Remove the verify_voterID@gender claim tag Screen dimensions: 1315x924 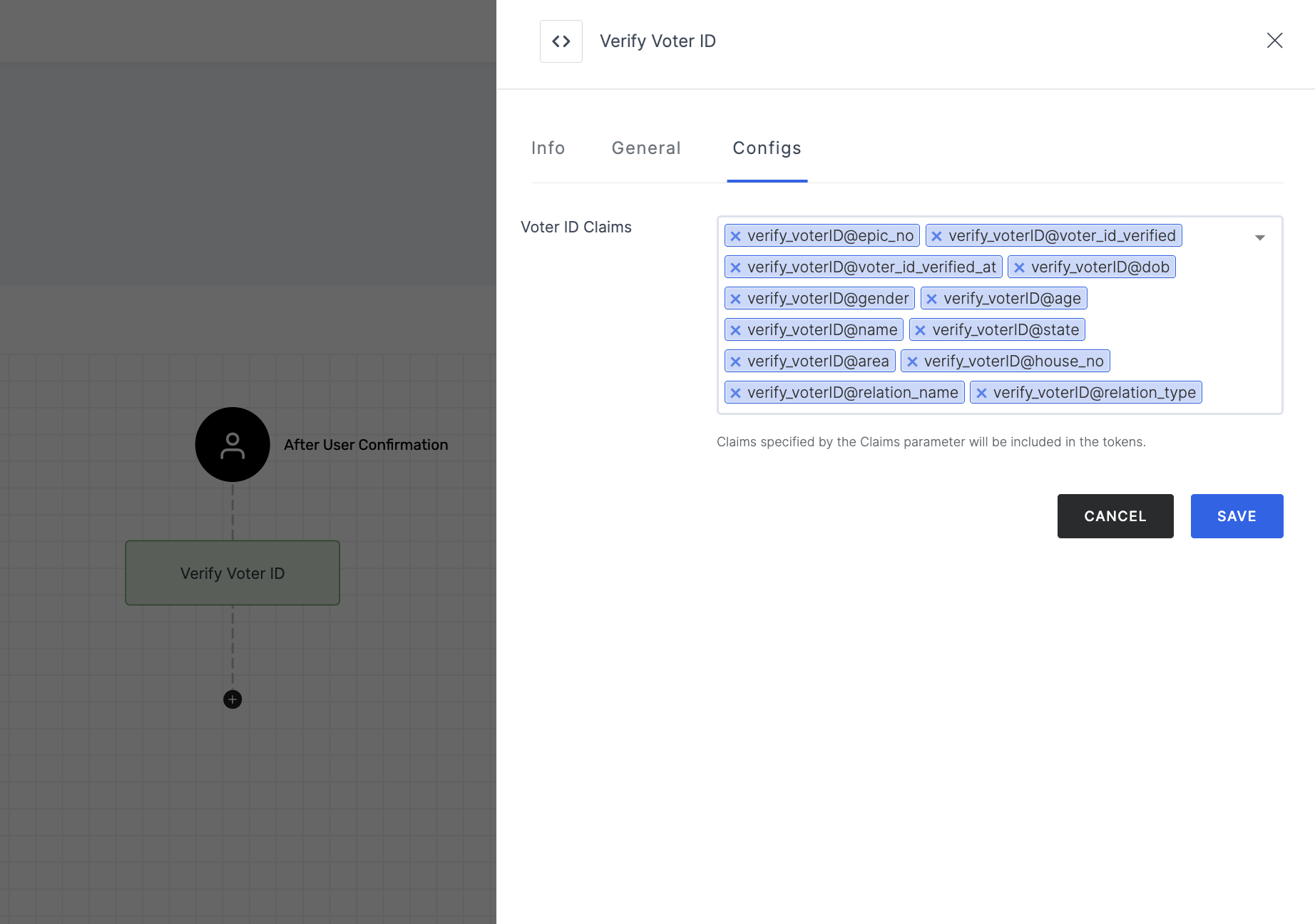pos(735,299)
